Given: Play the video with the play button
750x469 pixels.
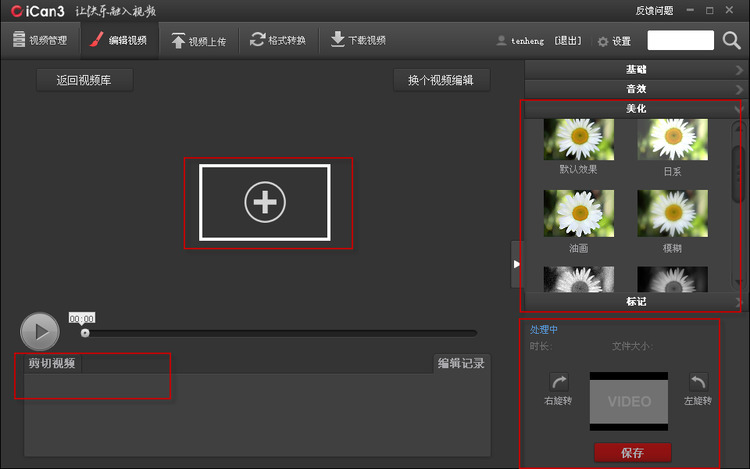Looking at the screenshot, I should click(40, 331).
